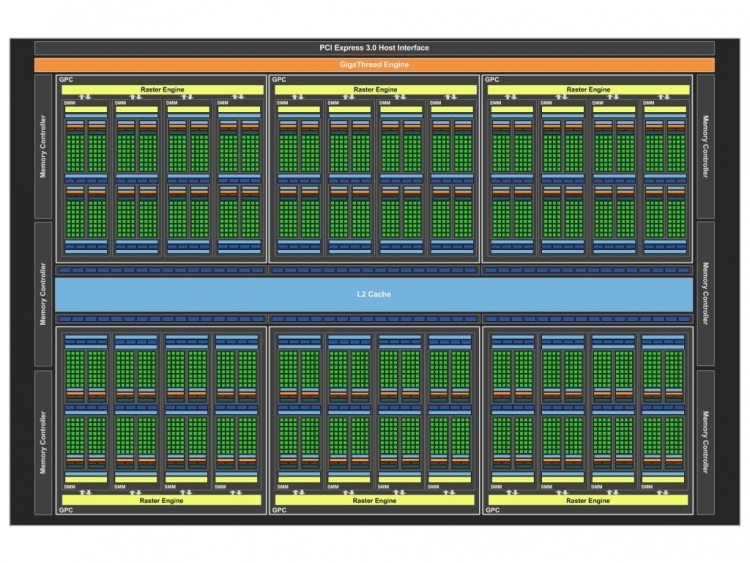Click the top-right Memory Controller block
Viewport: 750px width, 563px height.
[705, 146]
